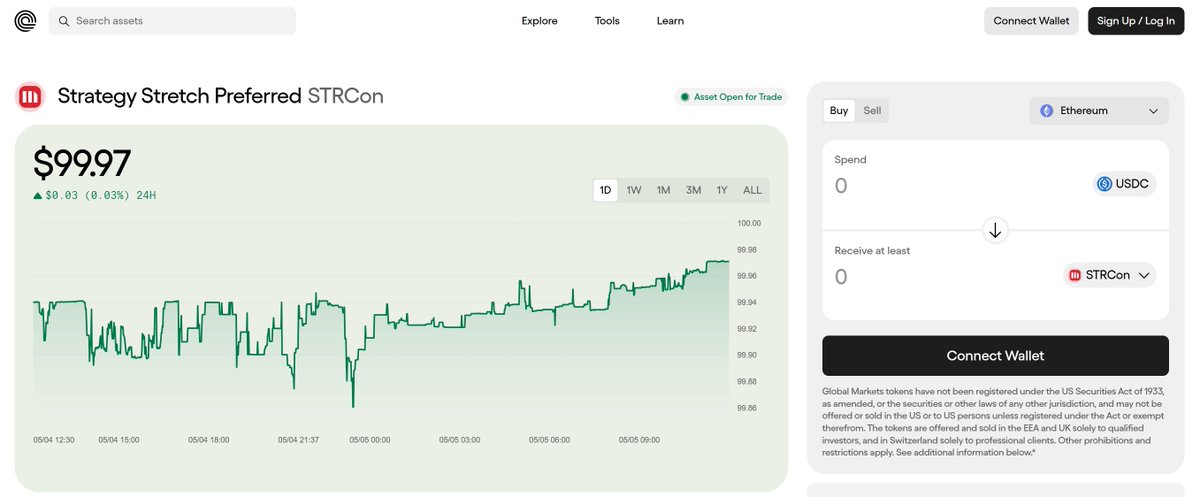Open the Learn menu
Screen dimensions: 1200x497
point(670,21)
